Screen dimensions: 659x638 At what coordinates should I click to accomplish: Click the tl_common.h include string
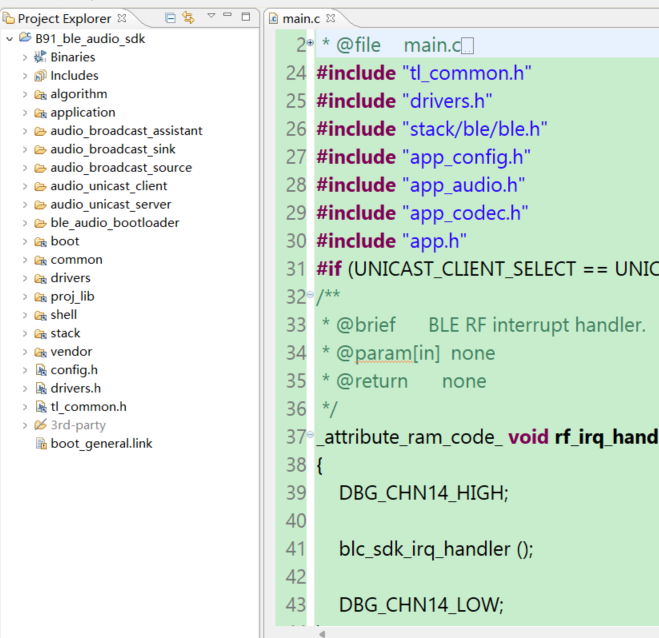click(x=465, y=73)
